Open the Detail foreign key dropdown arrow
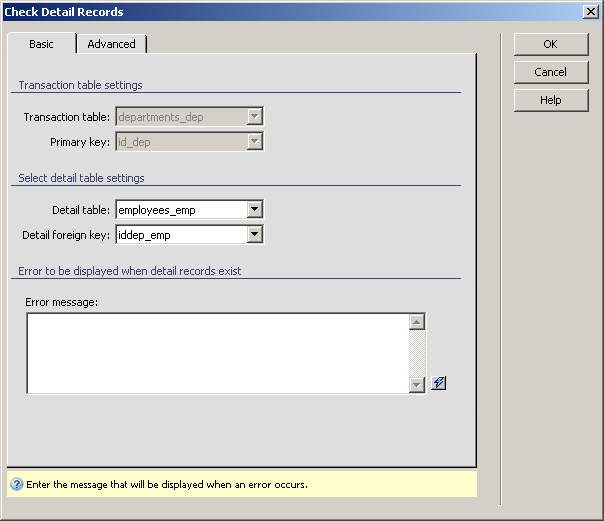The height and width of the screenshot is (521, 604). click(x=255, y=235)
